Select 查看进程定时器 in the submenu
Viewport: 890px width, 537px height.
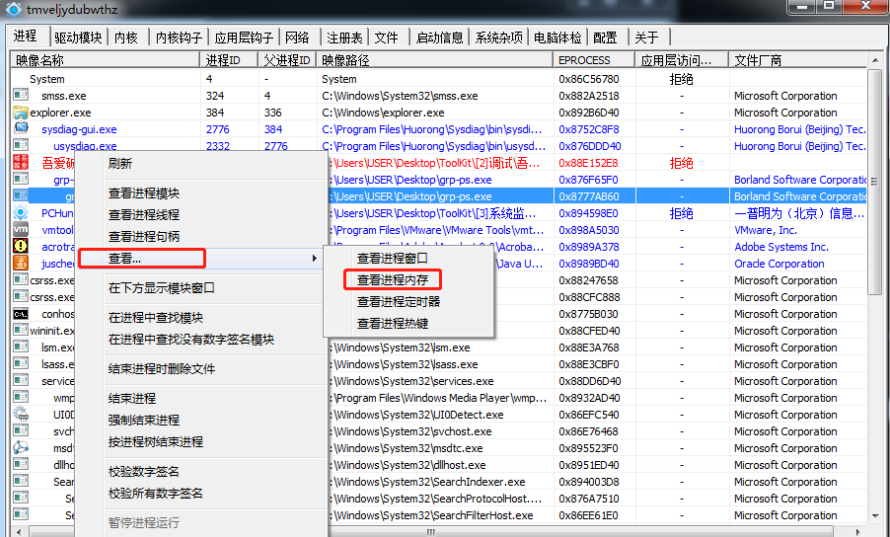click(x=409, y=301)
